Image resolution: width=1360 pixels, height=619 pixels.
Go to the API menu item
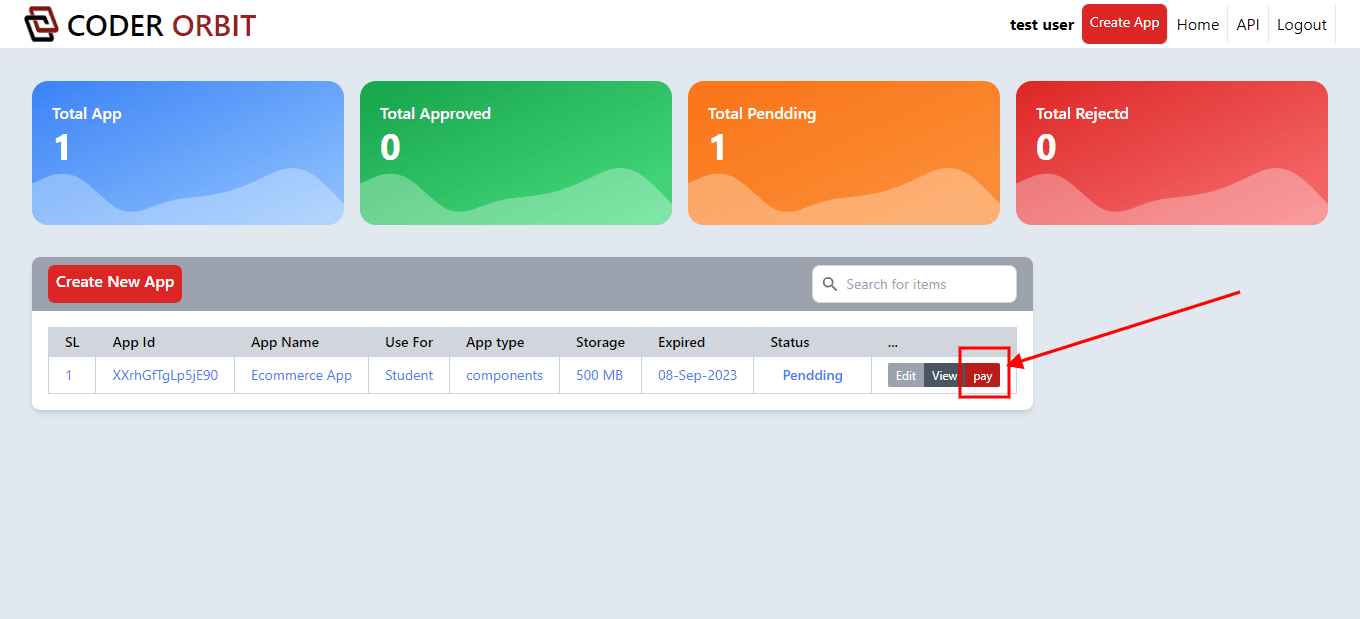(1247, 25)
